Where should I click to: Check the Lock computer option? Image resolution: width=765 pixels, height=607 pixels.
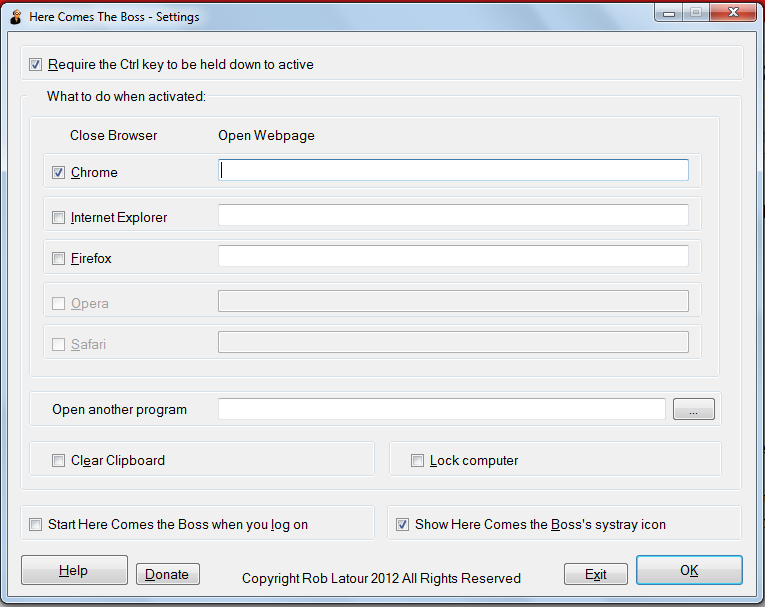[x=417, y=460]
